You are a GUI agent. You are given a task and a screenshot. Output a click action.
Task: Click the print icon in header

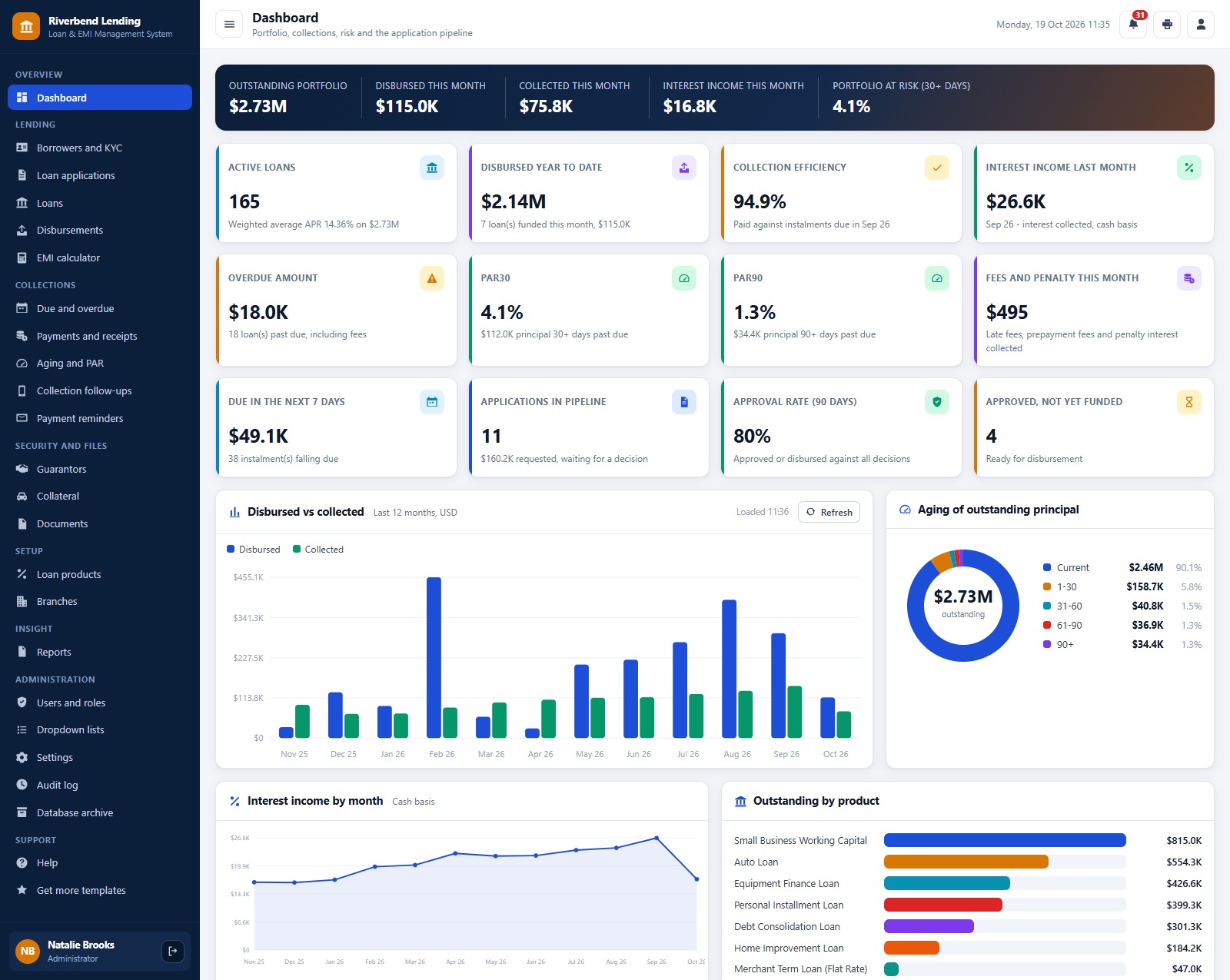click(x=1167, y=25)
